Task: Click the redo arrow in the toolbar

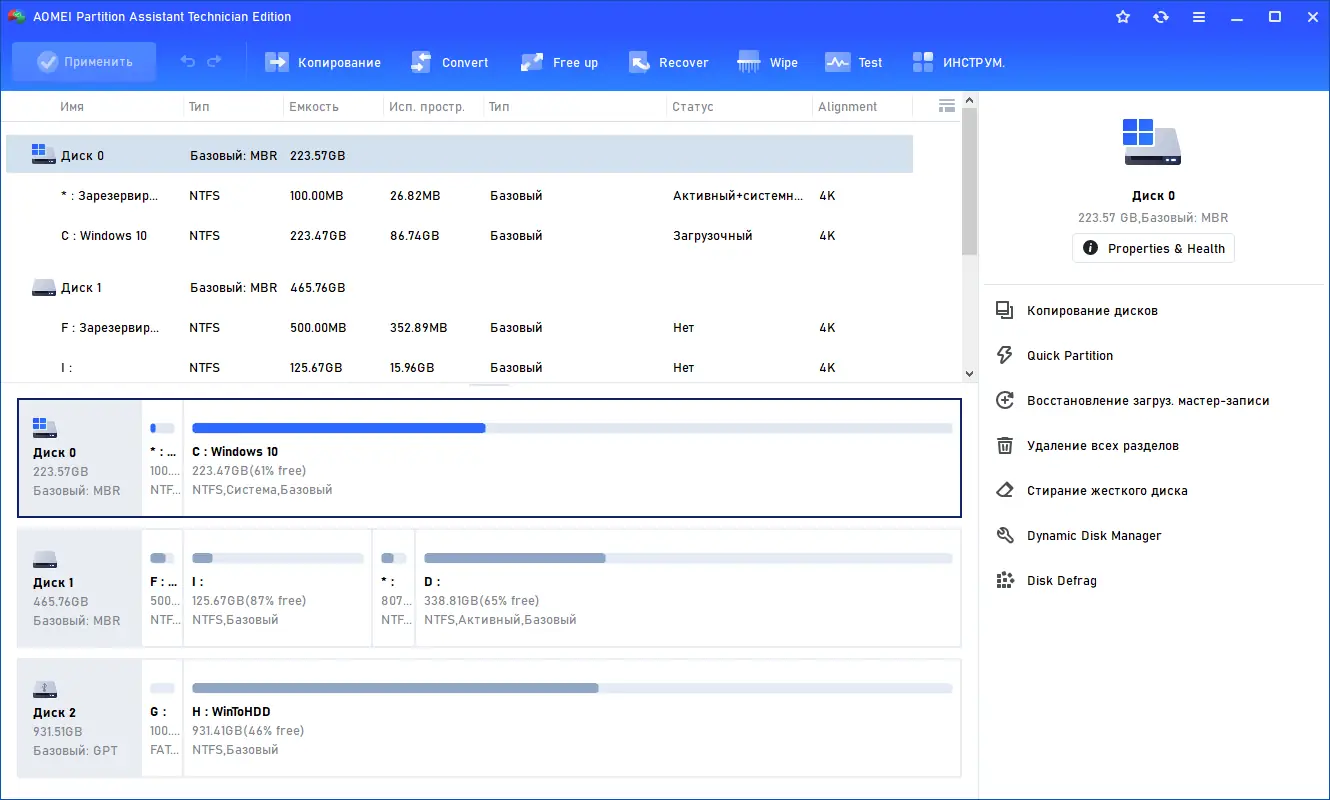Action: [214, 62]
